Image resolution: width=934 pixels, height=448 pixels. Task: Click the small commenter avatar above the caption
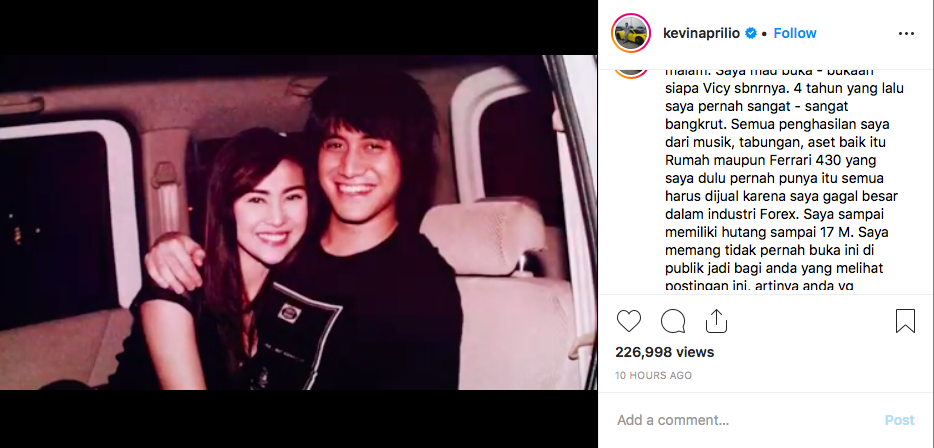click(x=631, y=73)
